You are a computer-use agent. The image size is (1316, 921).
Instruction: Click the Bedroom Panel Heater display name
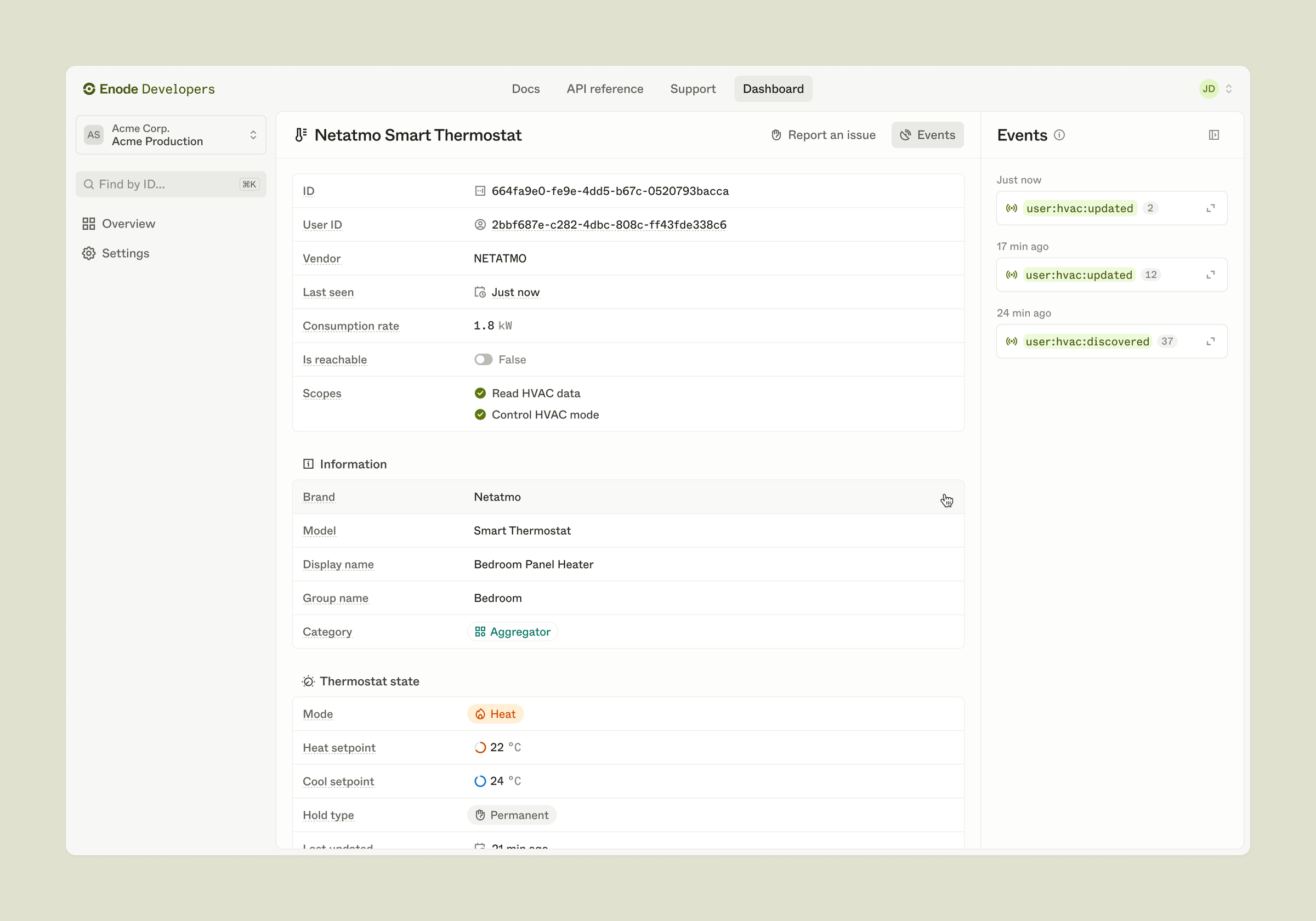point(534,565)
